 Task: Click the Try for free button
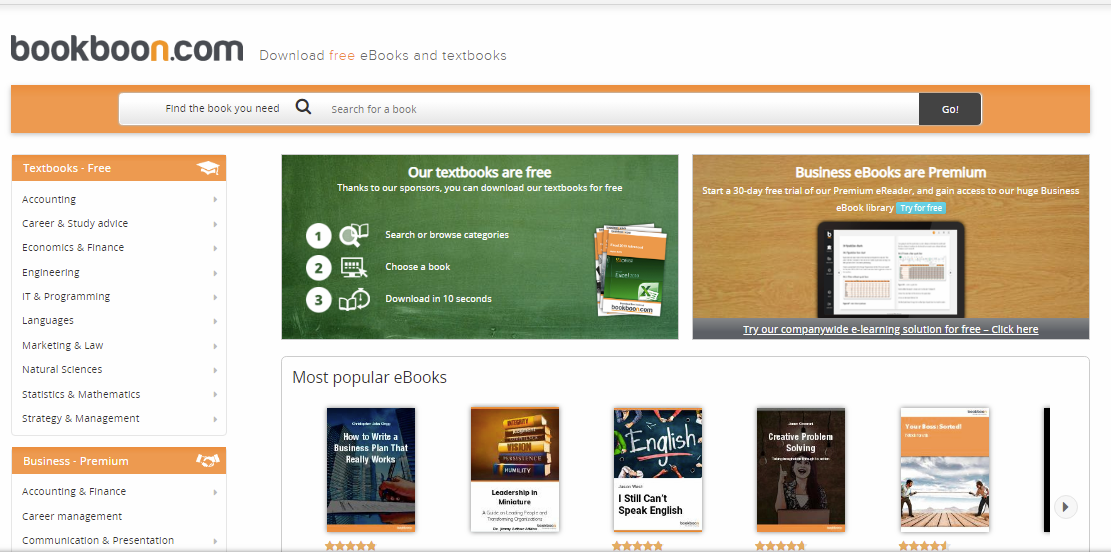[x=921, y=208]
